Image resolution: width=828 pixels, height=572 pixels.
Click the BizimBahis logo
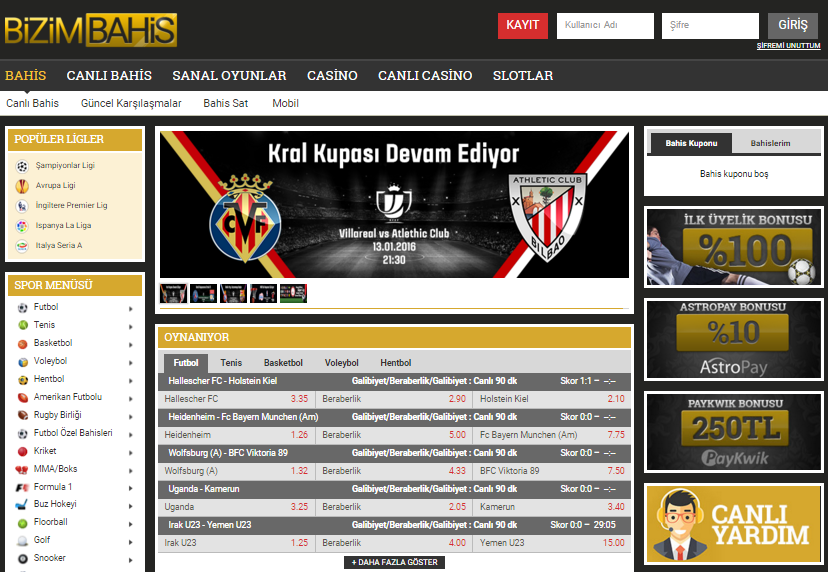tap(91, 30)
